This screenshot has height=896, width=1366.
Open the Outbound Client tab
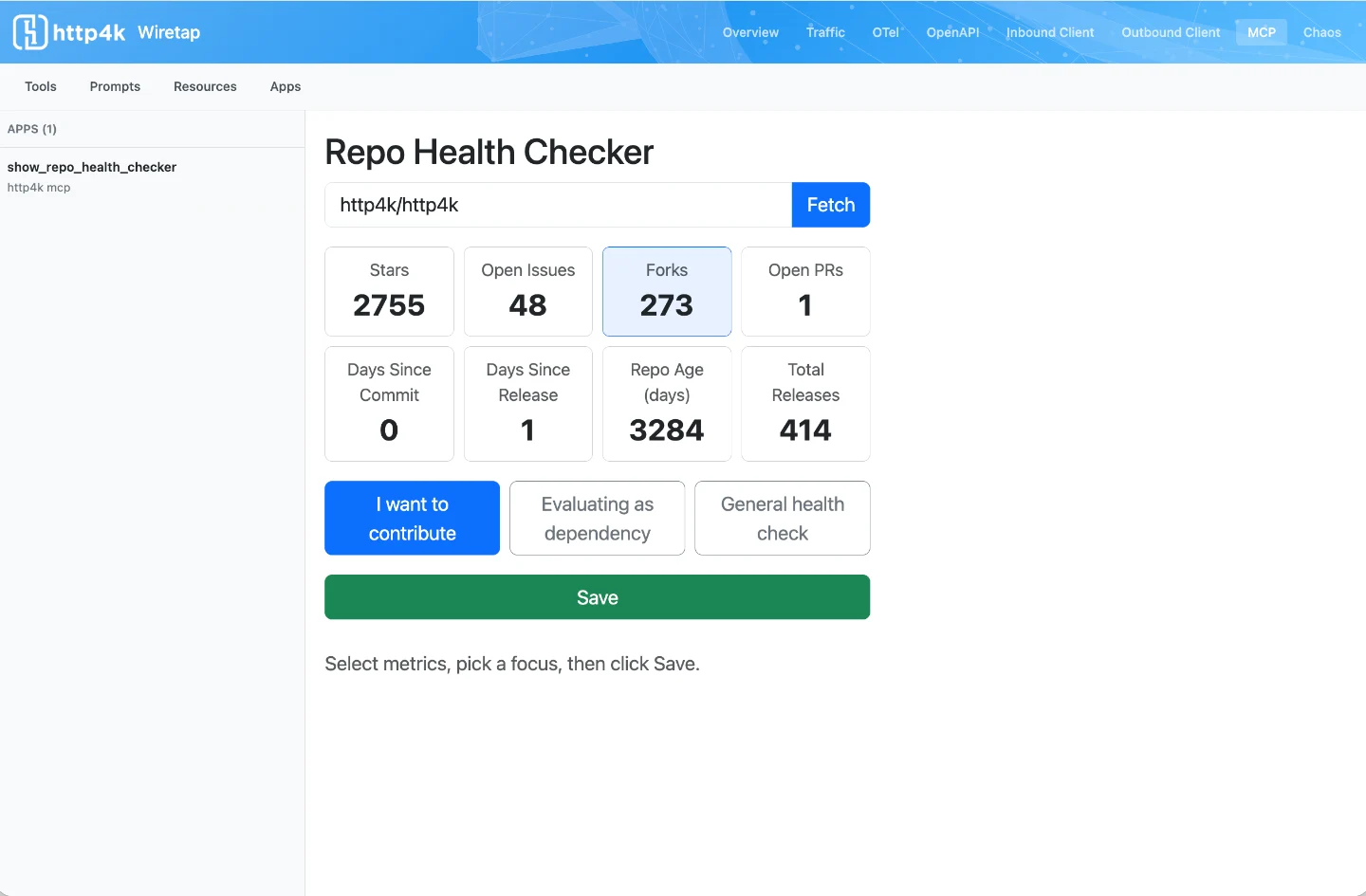[x=1171, y=32]
